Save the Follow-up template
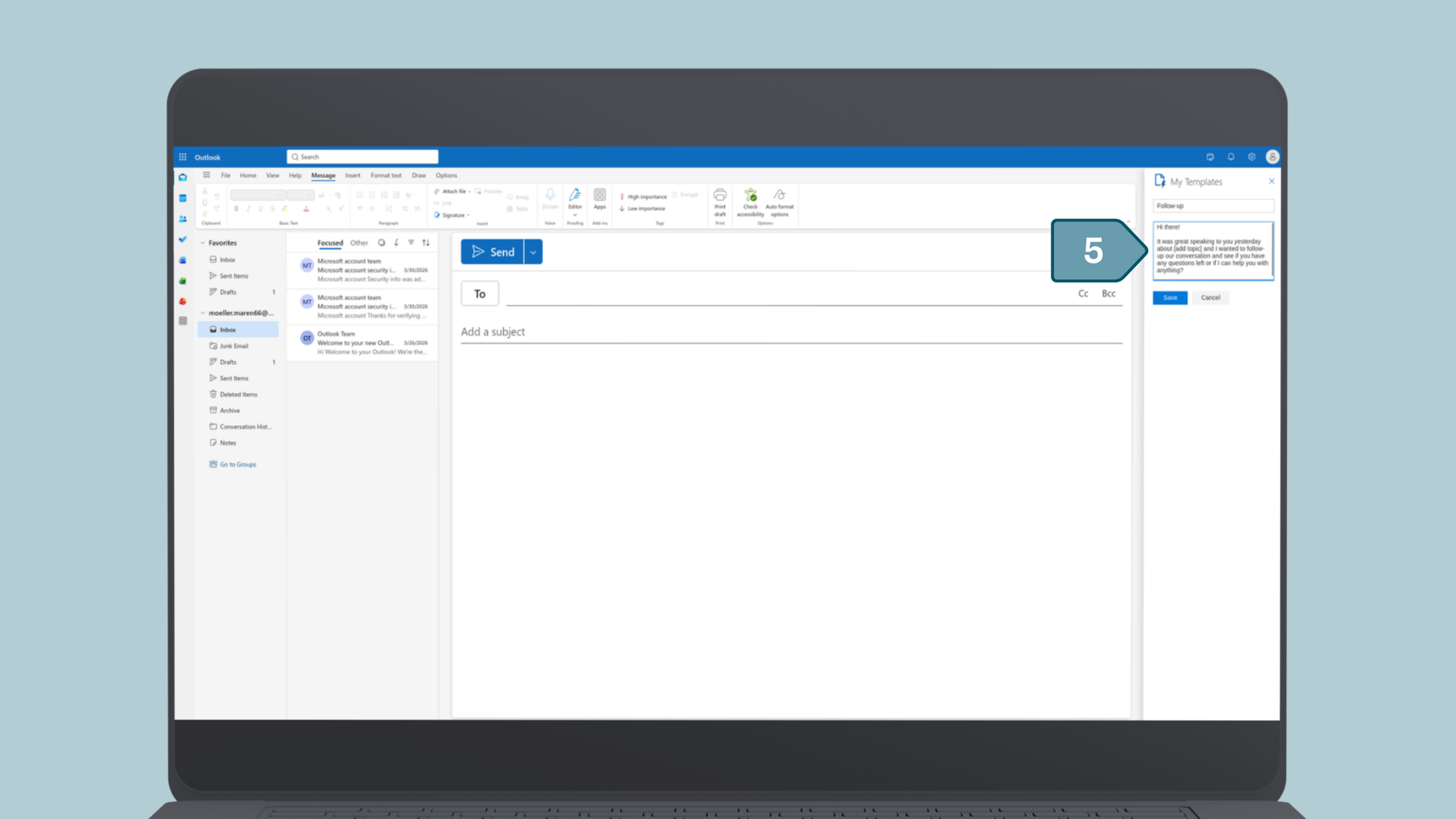Viewport: 1456px width, 819px height. coord(1170,298)
